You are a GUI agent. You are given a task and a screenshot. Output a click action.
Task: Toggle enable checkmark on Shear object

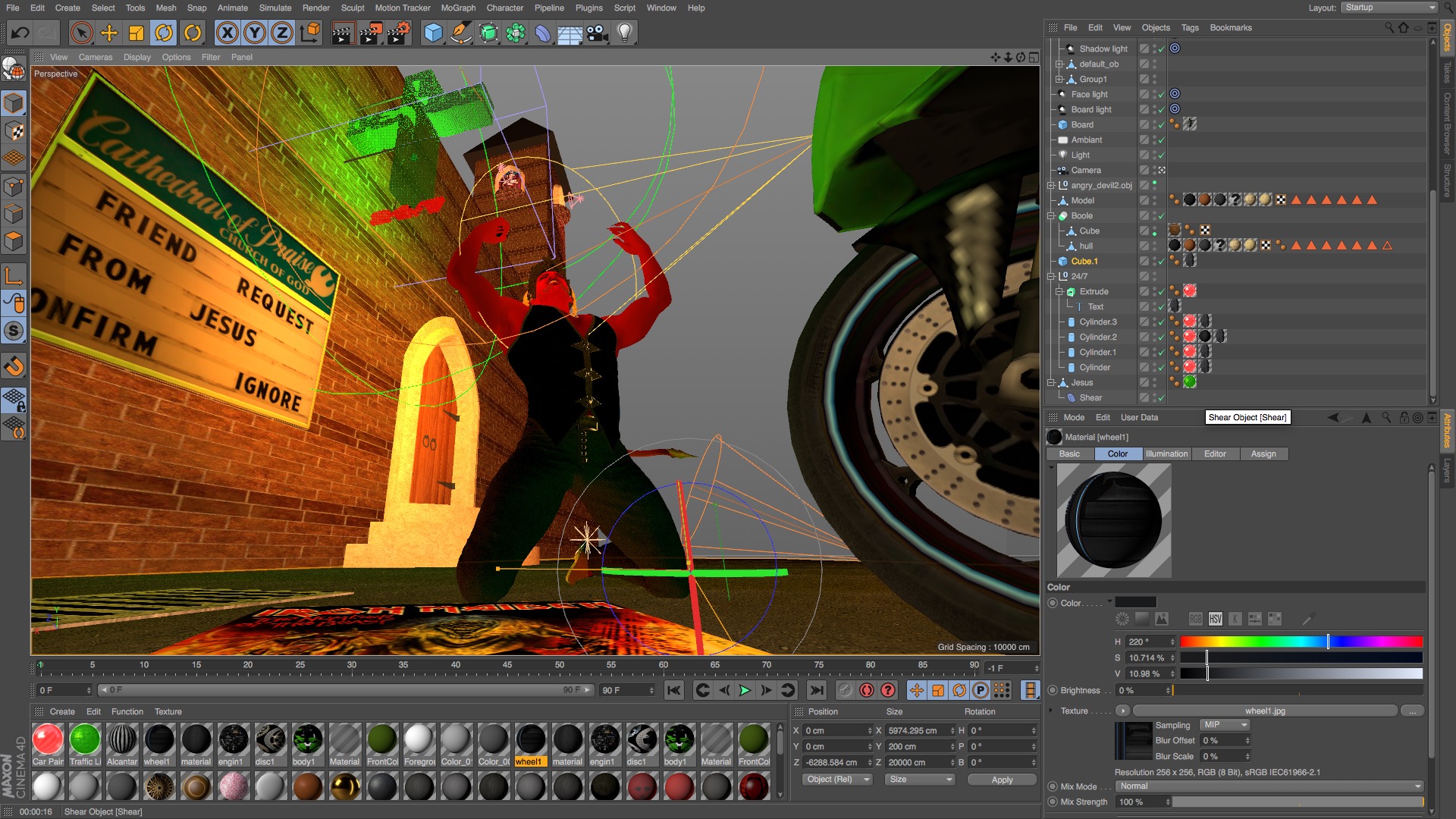pyautogui.click(x=1161, y=398)
